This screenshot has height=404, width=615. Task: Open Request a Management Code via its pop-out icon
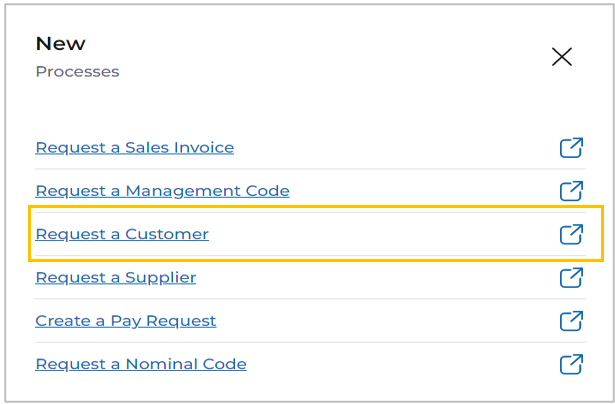point(571,191)
